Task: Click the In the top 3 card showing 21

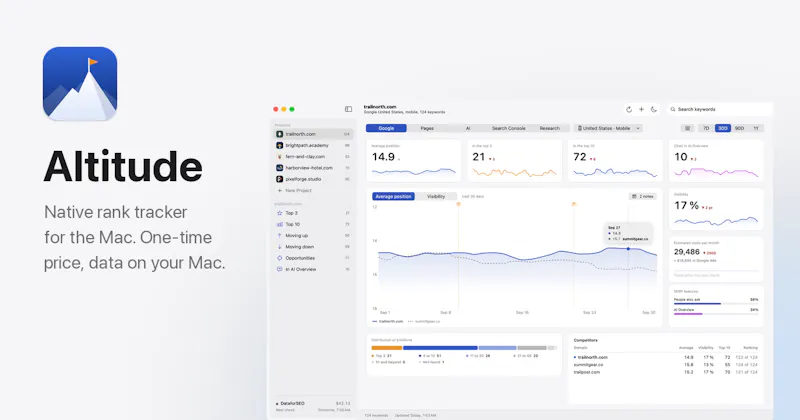Action: click(x=514, y=160)
